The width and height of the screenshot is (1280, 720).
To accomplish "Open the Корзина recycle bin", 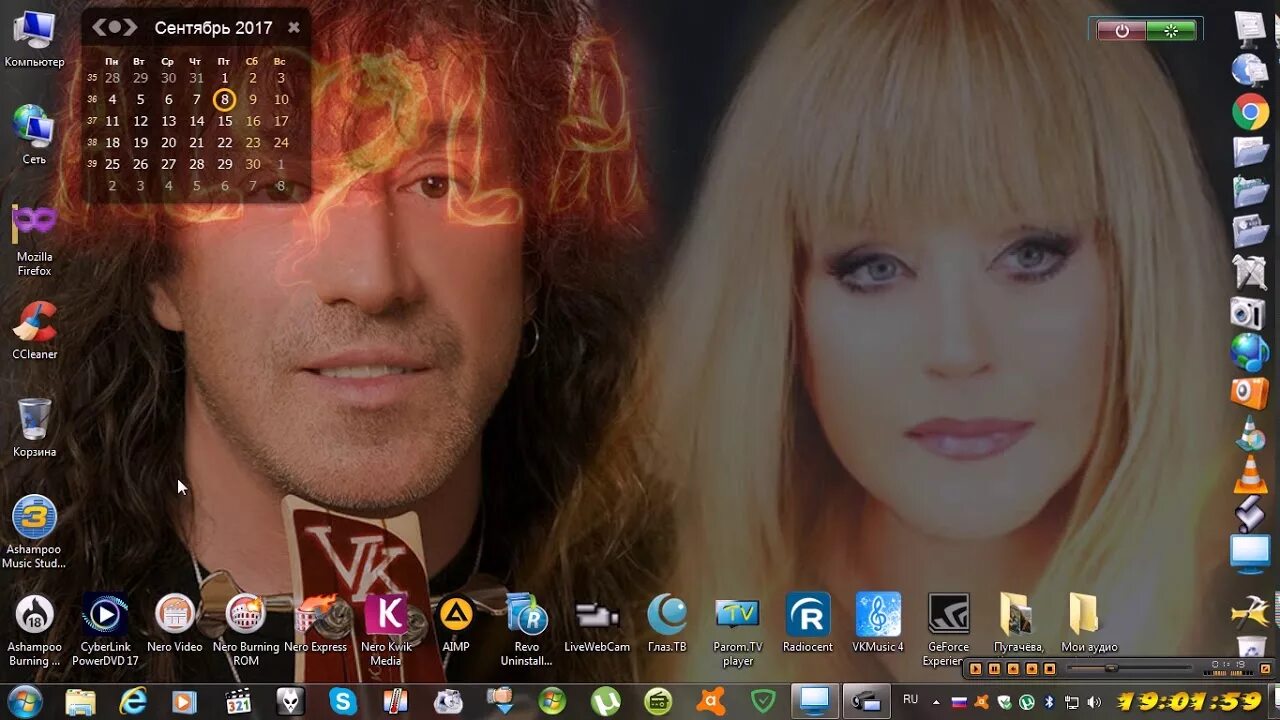I will 34,428.
